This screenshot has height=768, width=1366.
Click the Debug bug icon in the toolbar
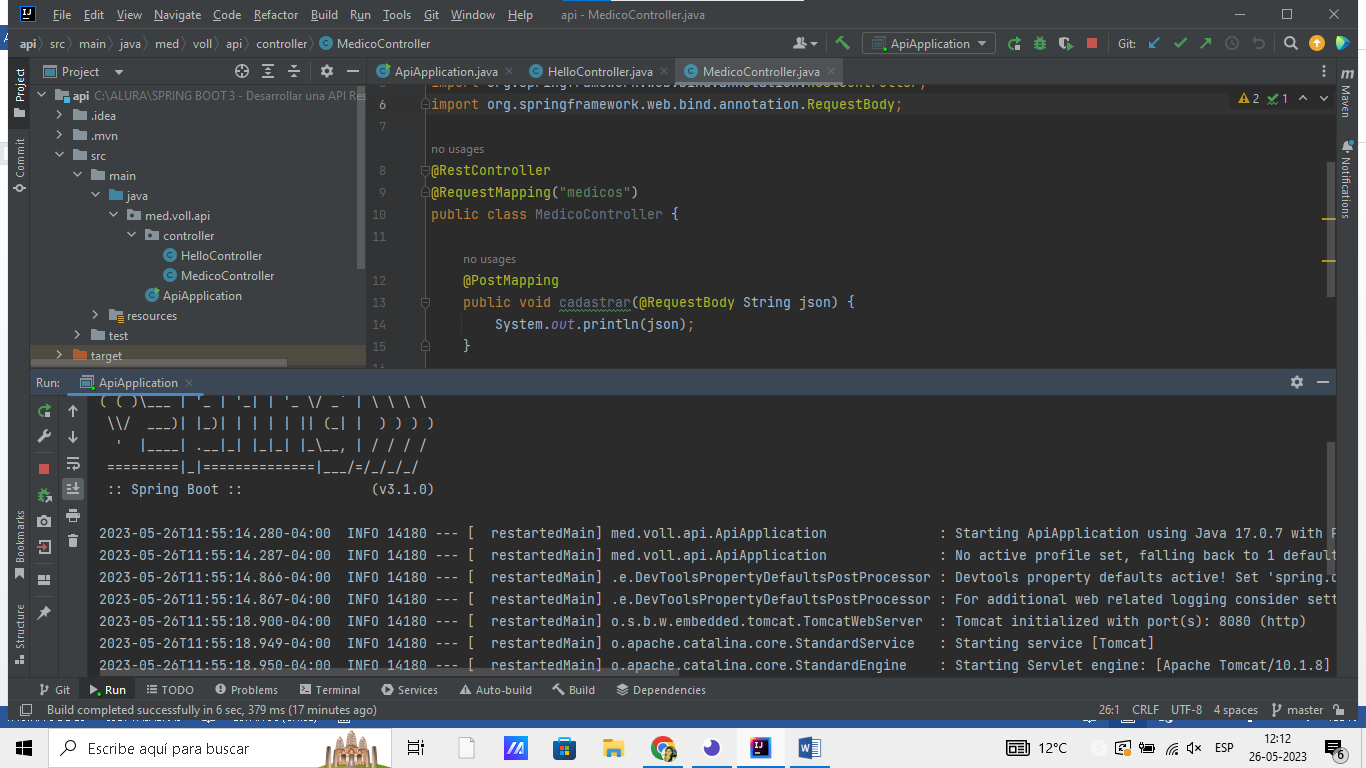1040,43
